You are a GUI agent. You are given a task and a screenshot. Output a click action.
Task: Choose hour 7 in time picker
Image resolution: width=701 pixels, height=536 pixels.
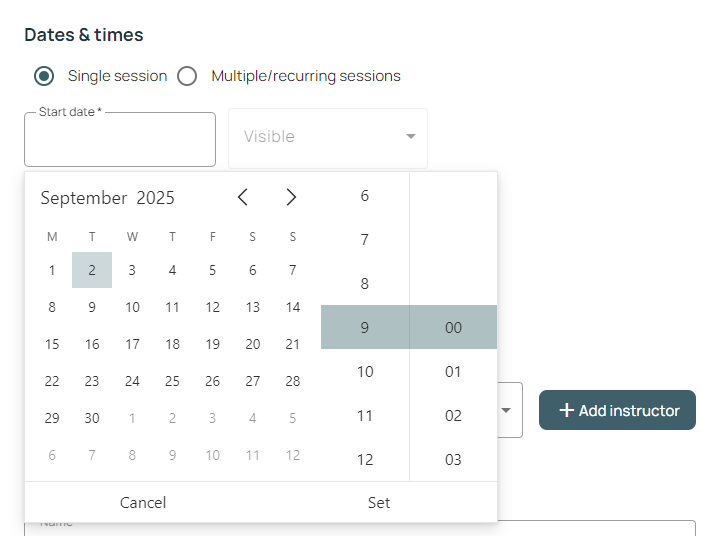365,240
